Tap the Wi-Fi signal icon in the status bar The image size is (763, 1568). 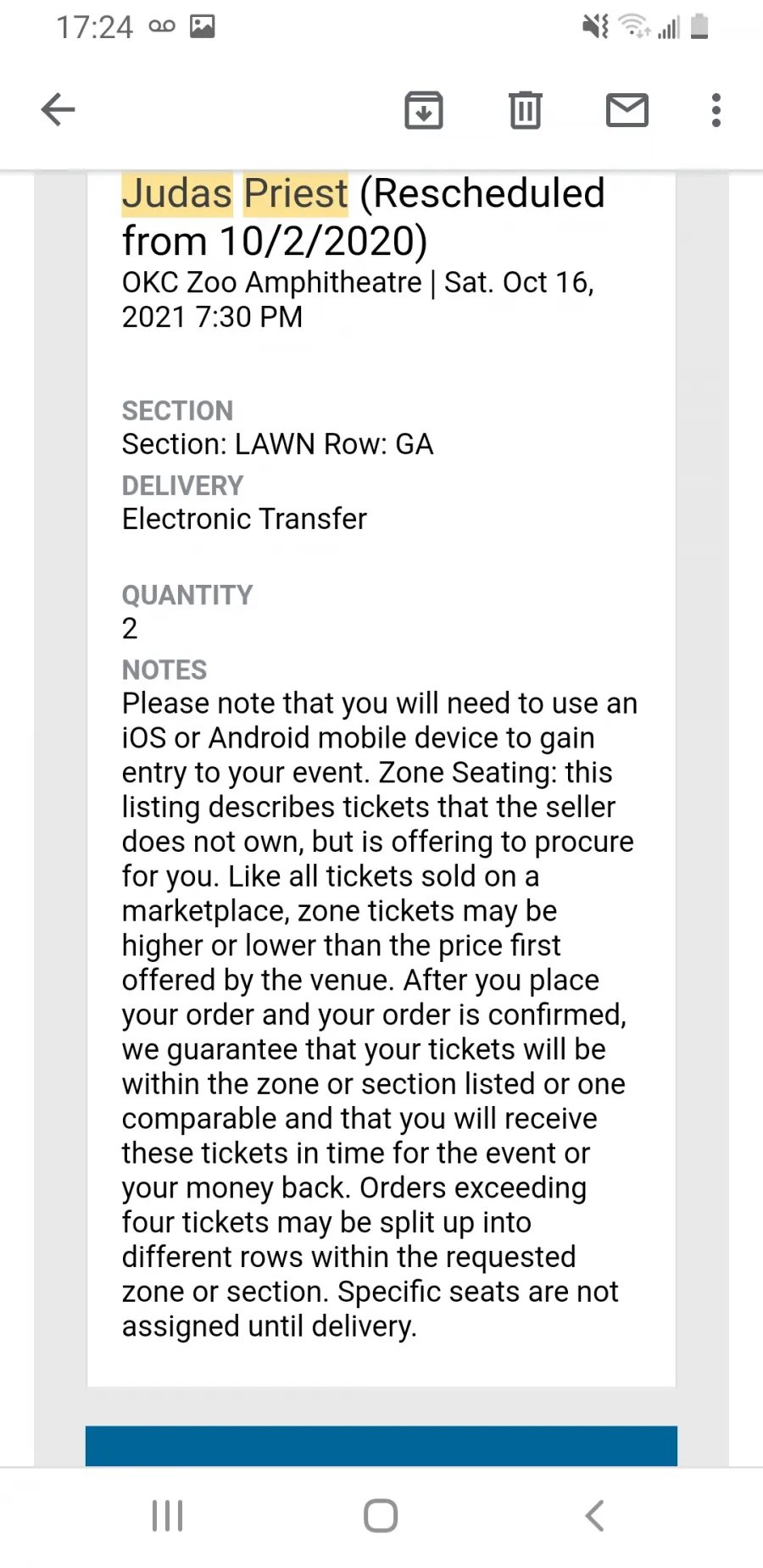point(633,26)
